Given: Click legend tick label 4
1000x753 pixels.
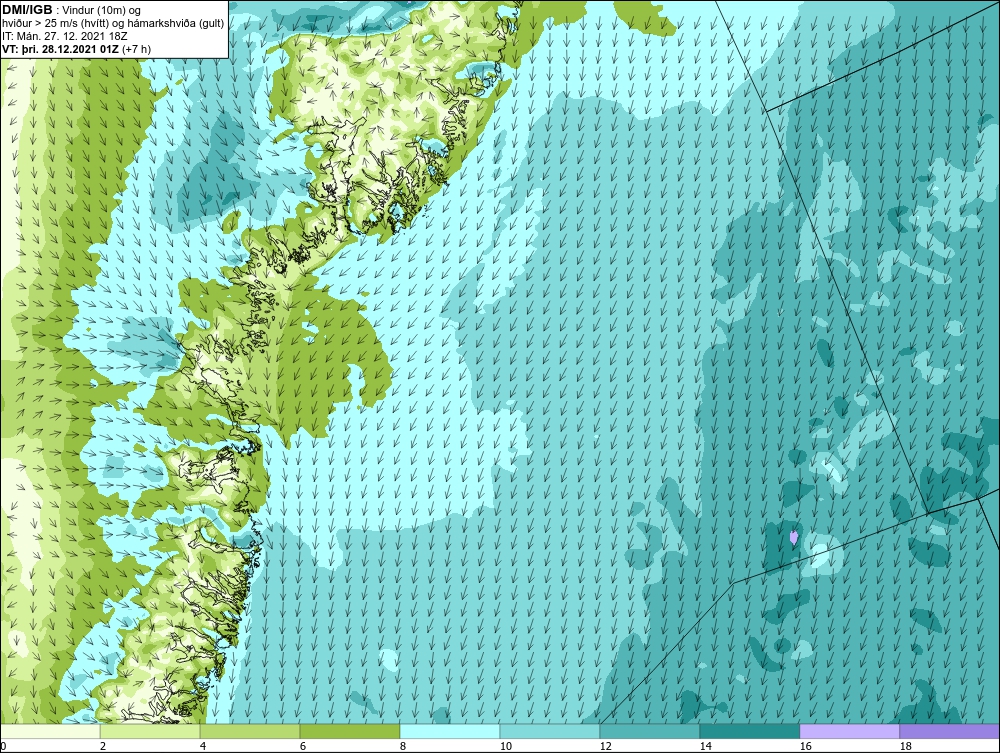Looking at the screenshot, I should coord(203,746).
